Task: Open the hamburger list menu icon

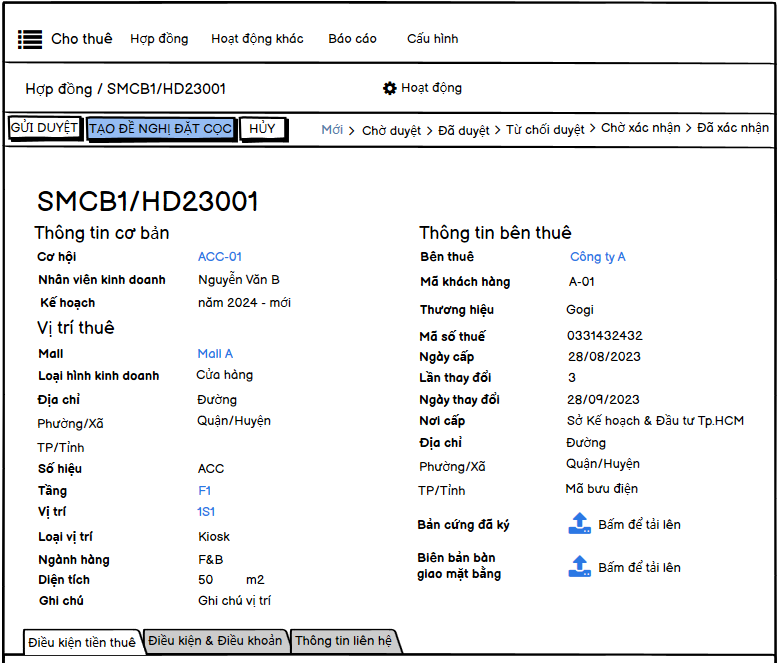Action: [x=30, y=39]
